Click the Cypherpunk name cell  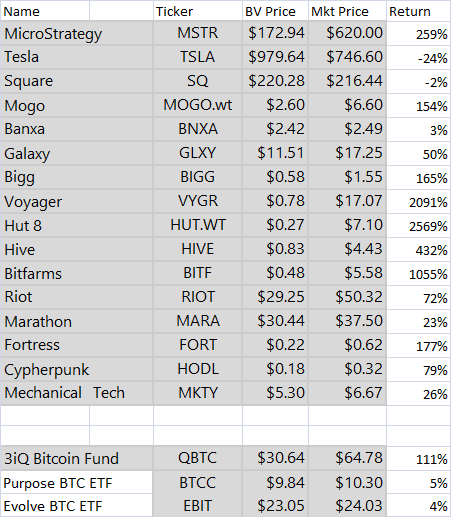click(x=77, y=369)
